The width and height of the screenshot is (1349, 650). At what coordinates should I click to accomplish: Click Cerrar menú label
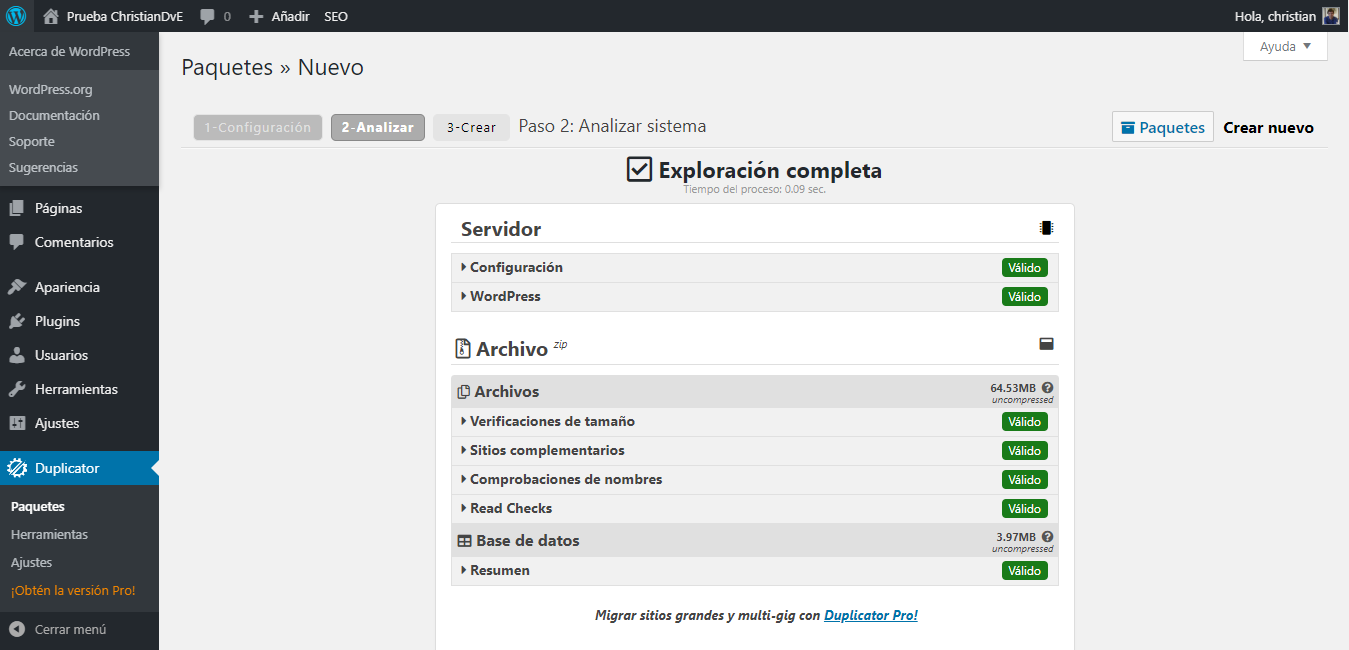pos(70,630)
